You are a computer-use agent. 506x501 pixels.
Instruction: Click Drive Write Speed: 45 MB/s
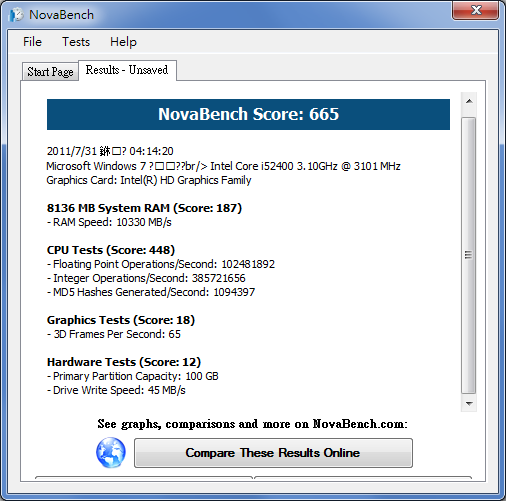coord(116,390)
